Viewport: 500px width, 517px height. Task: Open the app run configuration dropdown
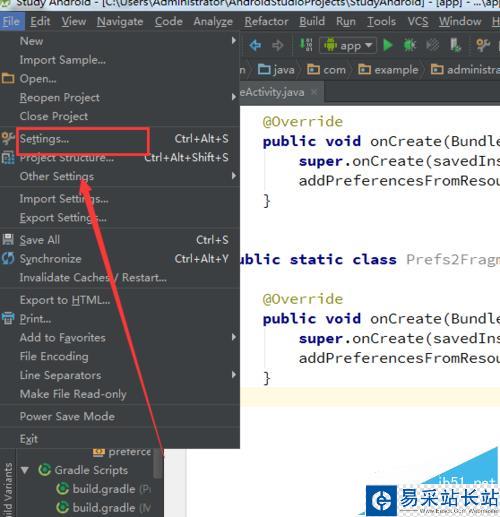348,45
